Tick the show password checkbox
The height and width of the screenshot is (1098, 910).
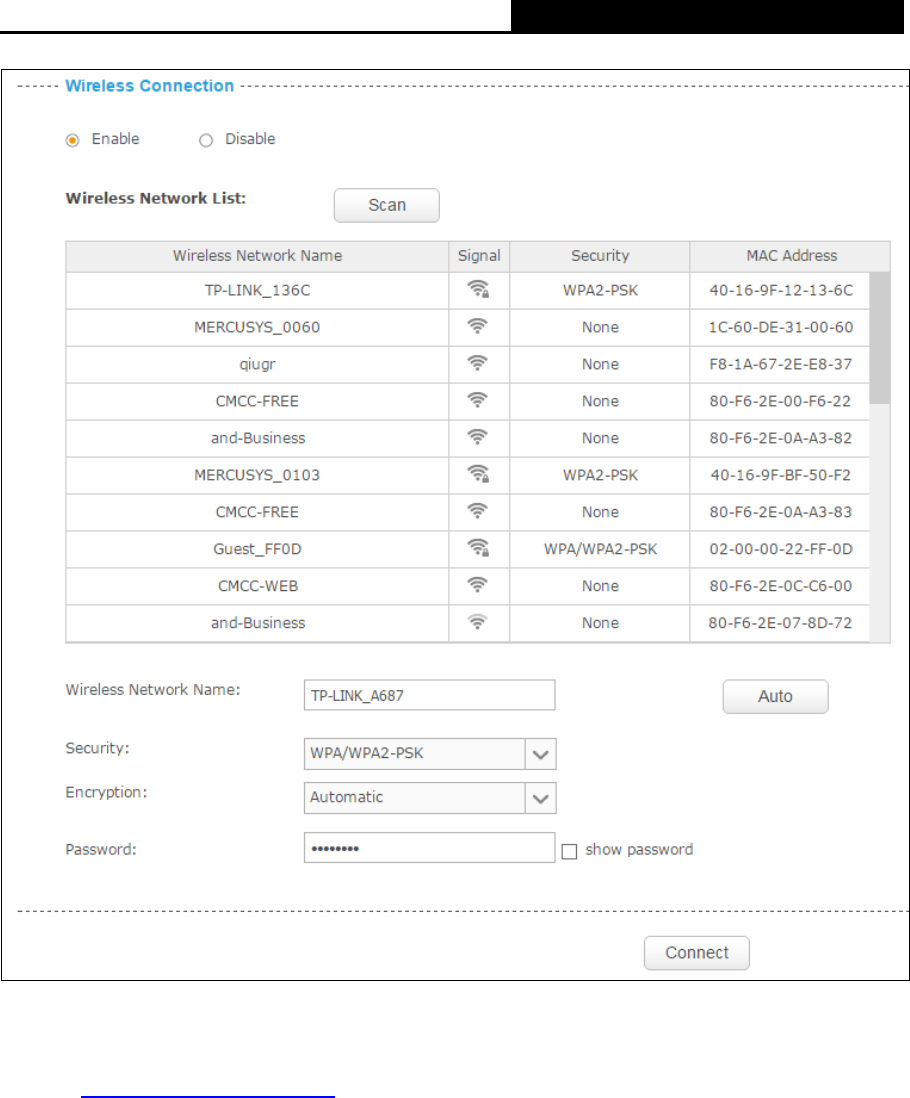click(x=569, y=852)
